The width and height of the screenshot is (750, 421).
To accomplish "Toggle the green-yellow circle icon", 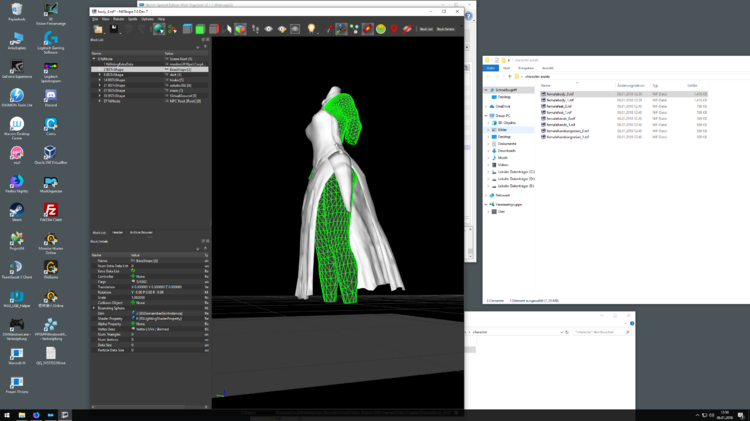I will pos(381,29).
